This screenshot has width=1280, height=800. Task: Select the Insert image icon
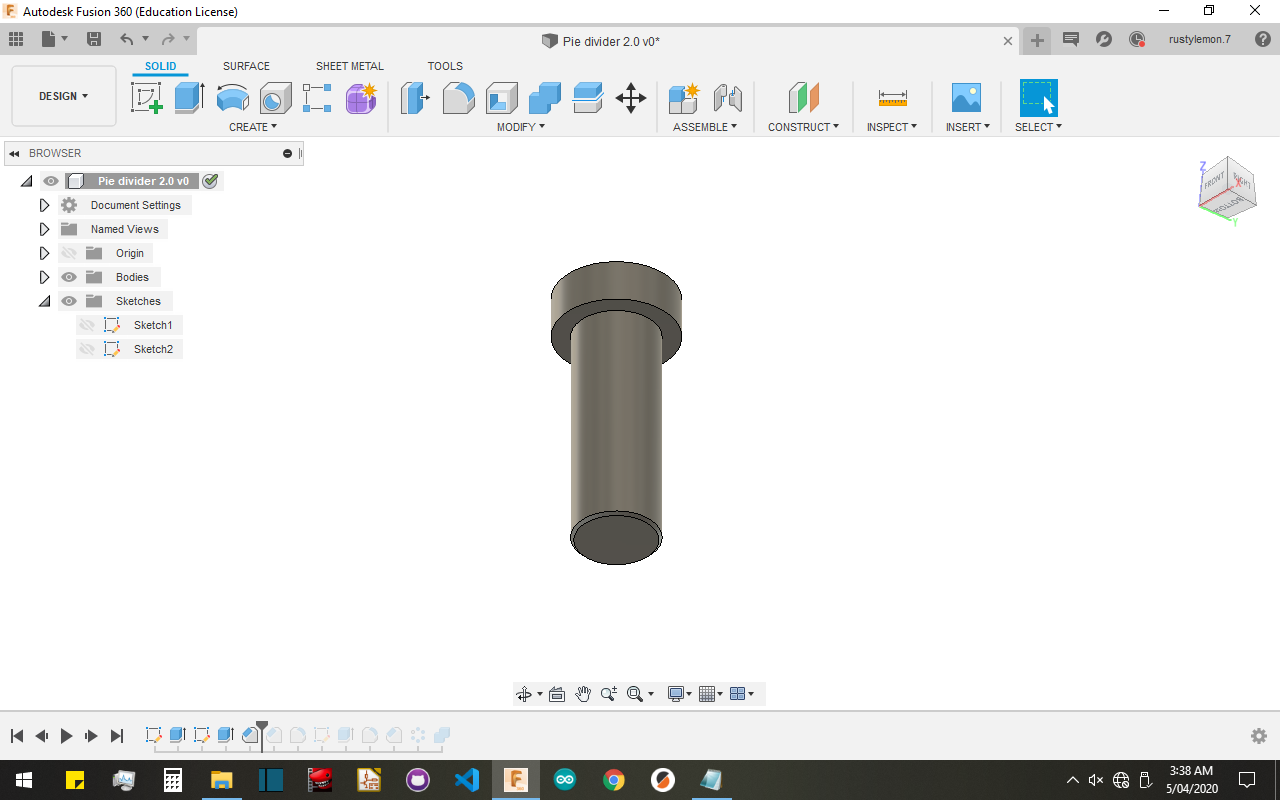[966, 98]
